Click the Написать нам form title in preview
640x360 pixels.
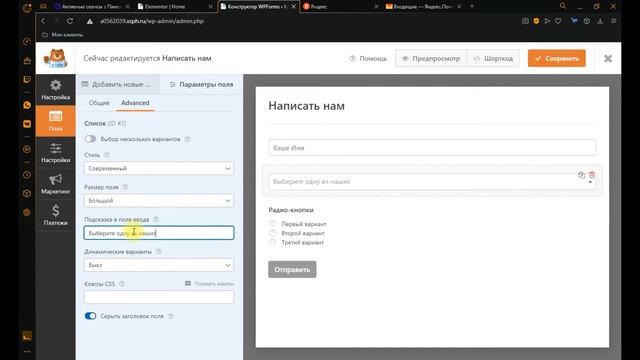click(307, 106)
